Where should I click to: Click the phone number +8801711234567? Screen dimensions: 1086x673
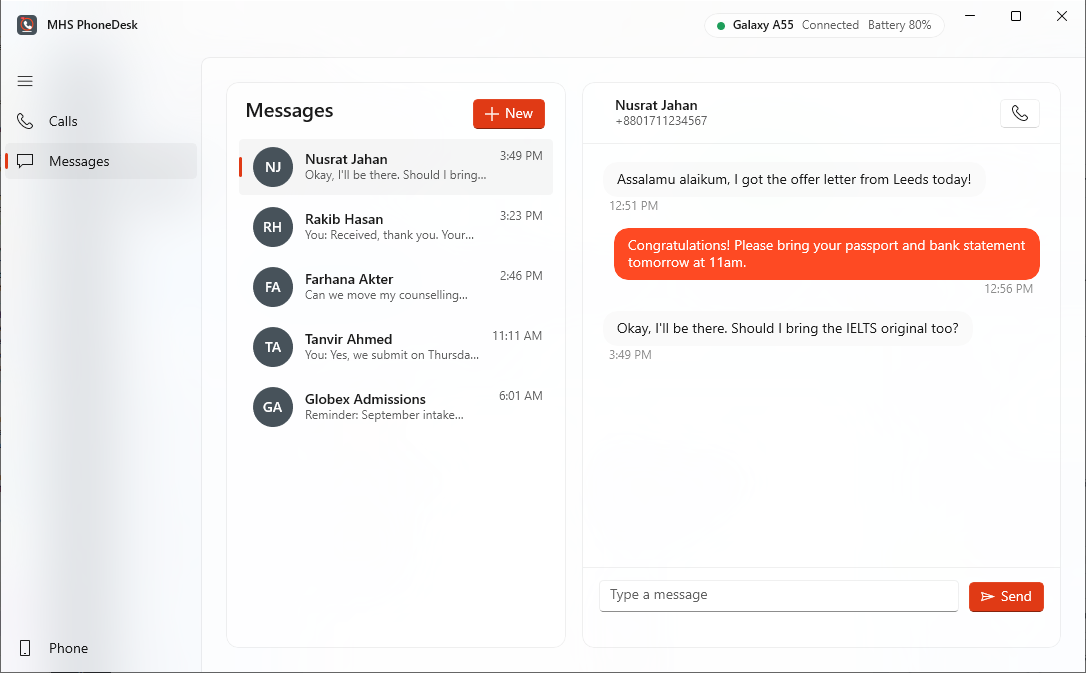tap(661, 121)
